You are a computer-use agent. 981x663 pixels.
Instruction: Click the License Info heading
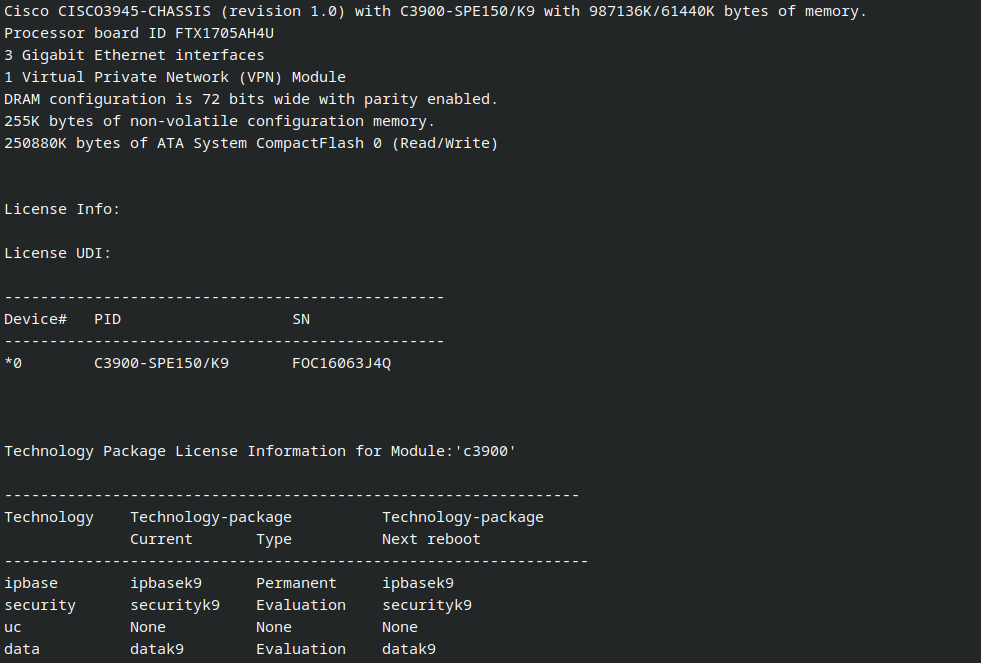pos(62,209)
